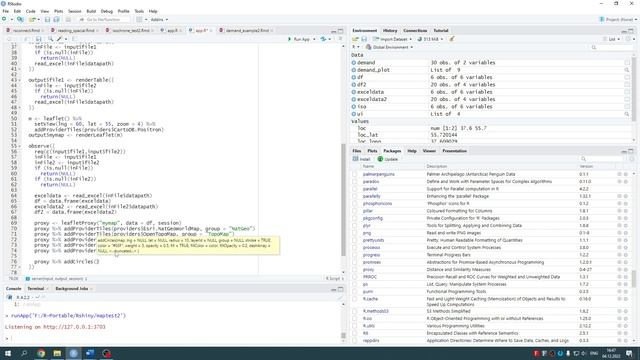Check the parallel package checkbox
Image resolution: width=640 pixels, height=360 pixels.
355,189
